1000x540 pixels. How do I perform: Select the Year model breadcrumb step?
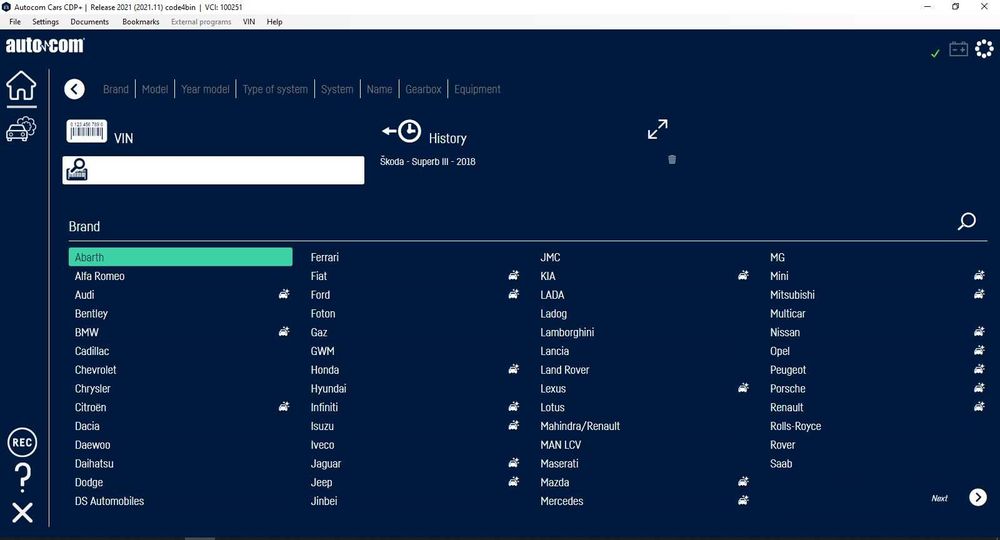click(205, 89)
